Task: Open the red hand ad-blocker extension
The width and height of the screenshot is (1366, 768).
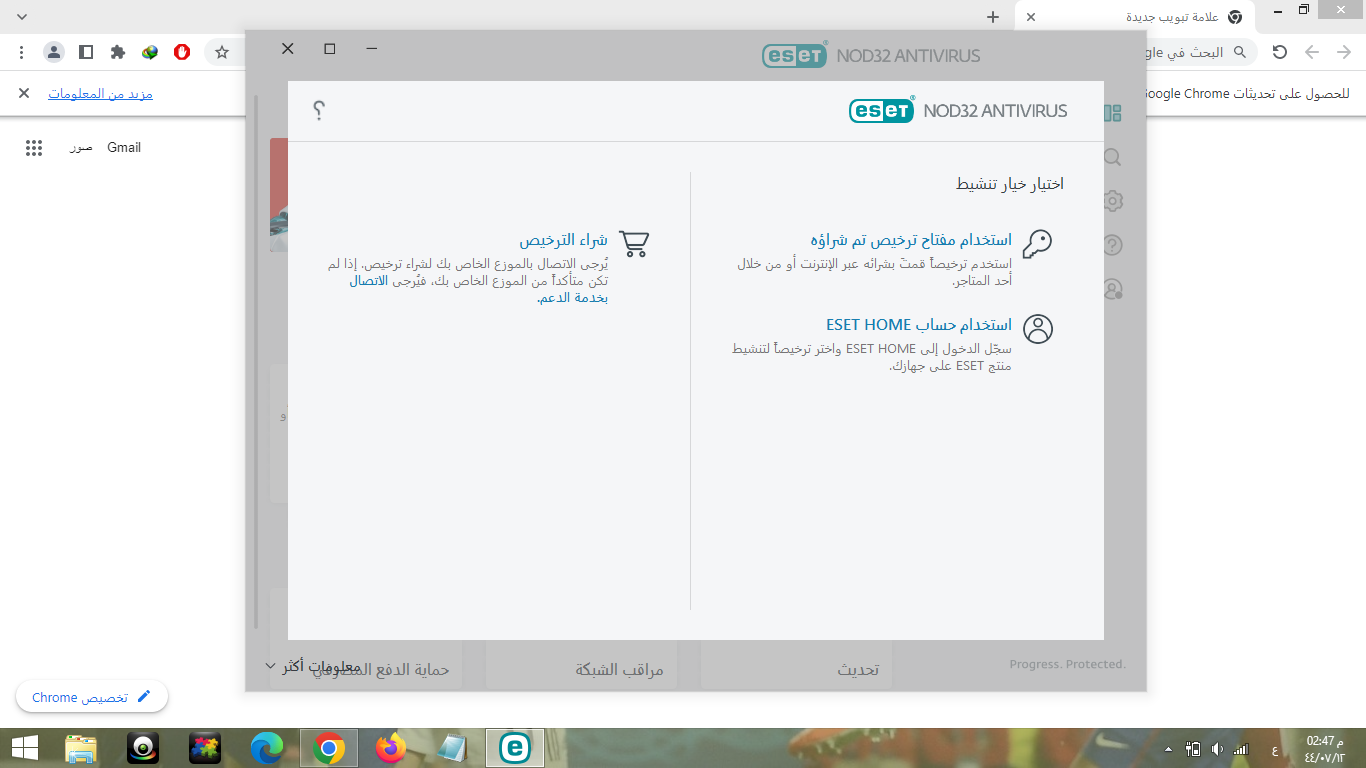Action: click(182, 52)
